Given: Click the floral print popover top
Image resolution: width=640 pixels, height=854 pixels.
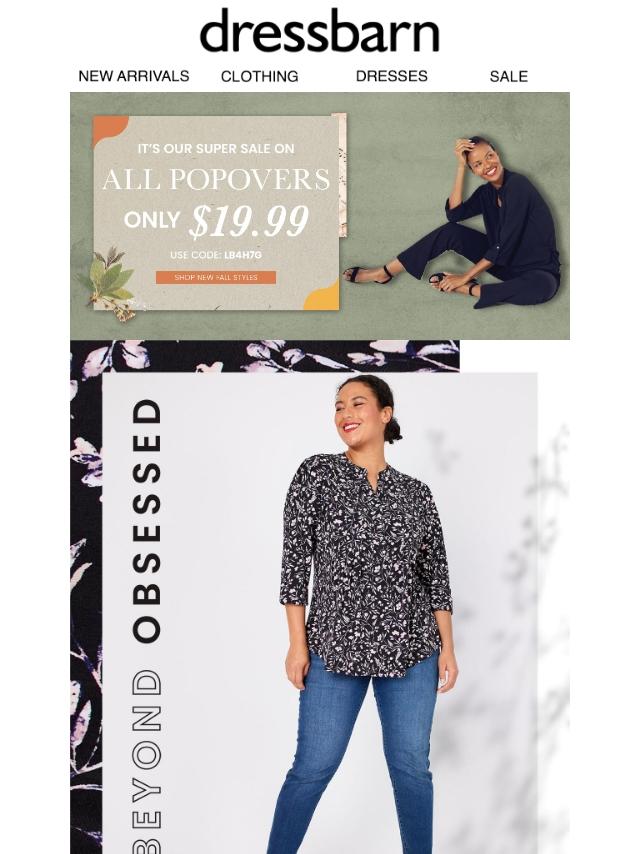Looking at the screenshot, I should [x=367, y=564].
